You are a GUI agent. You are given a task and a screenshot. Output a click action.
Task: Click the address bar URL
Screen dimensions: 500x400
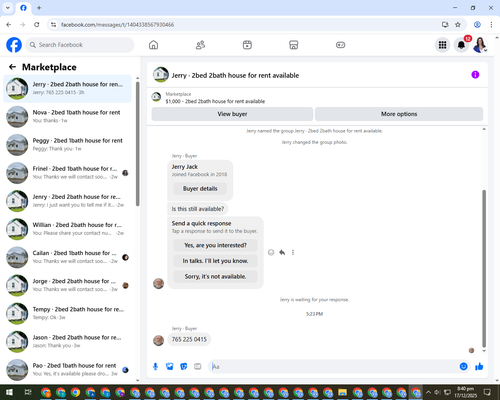[x=117, y=25]
